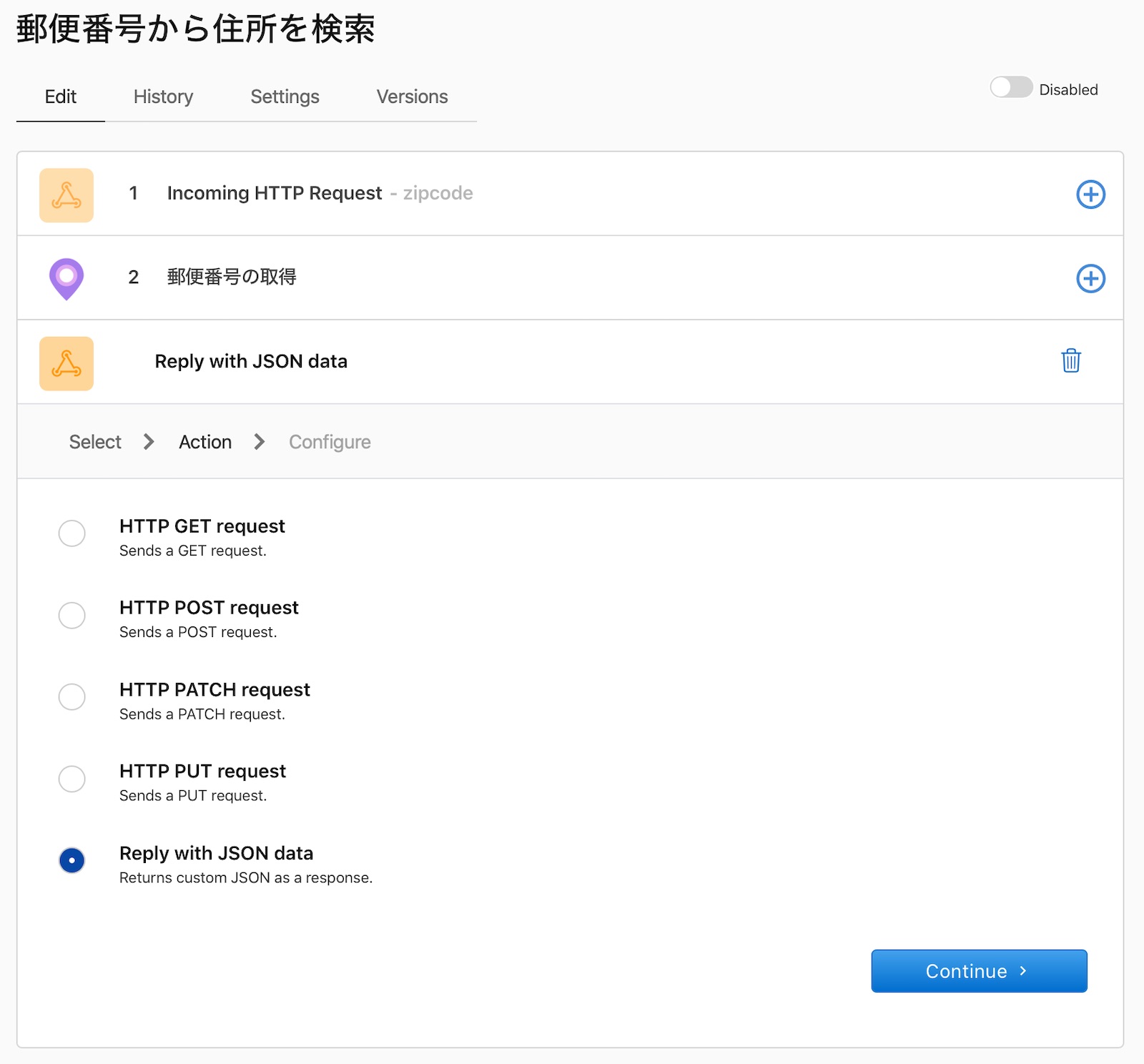The width and height of the screenshot is (1144, 1064).
Task: Select the HTTP GET request option
Action: [71, 534]
